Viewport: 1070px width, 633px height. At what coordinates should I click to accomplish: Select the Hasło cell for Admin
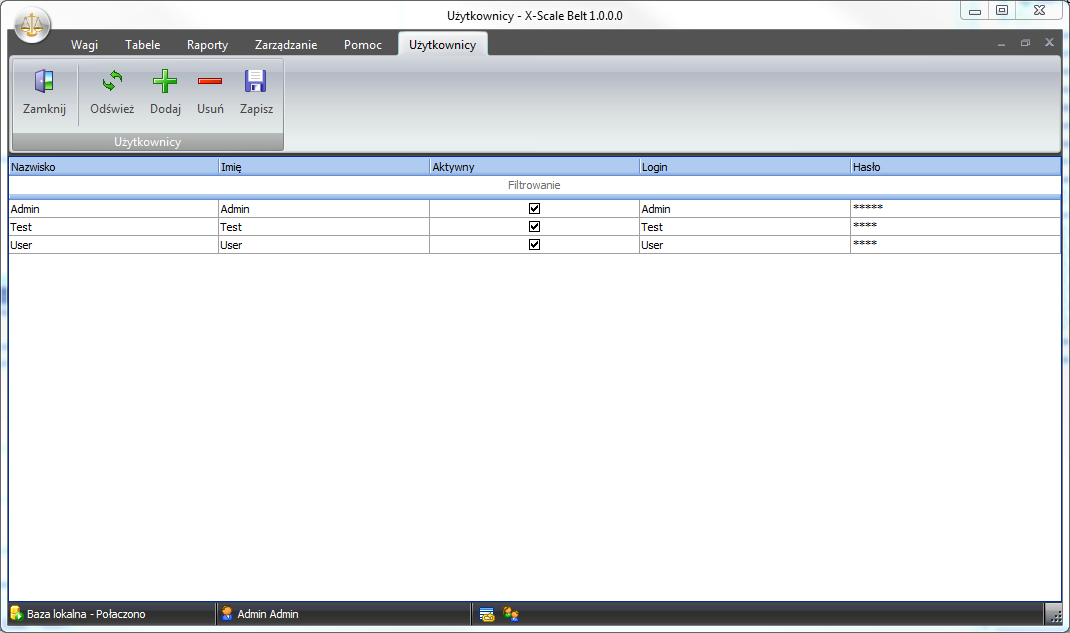954,209
